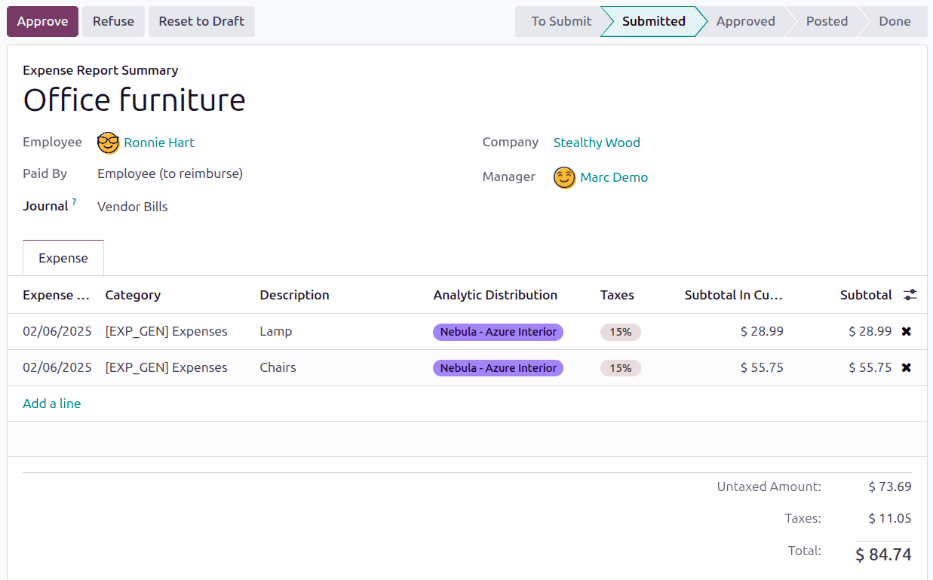Remove the Chairs expense line

906,367
